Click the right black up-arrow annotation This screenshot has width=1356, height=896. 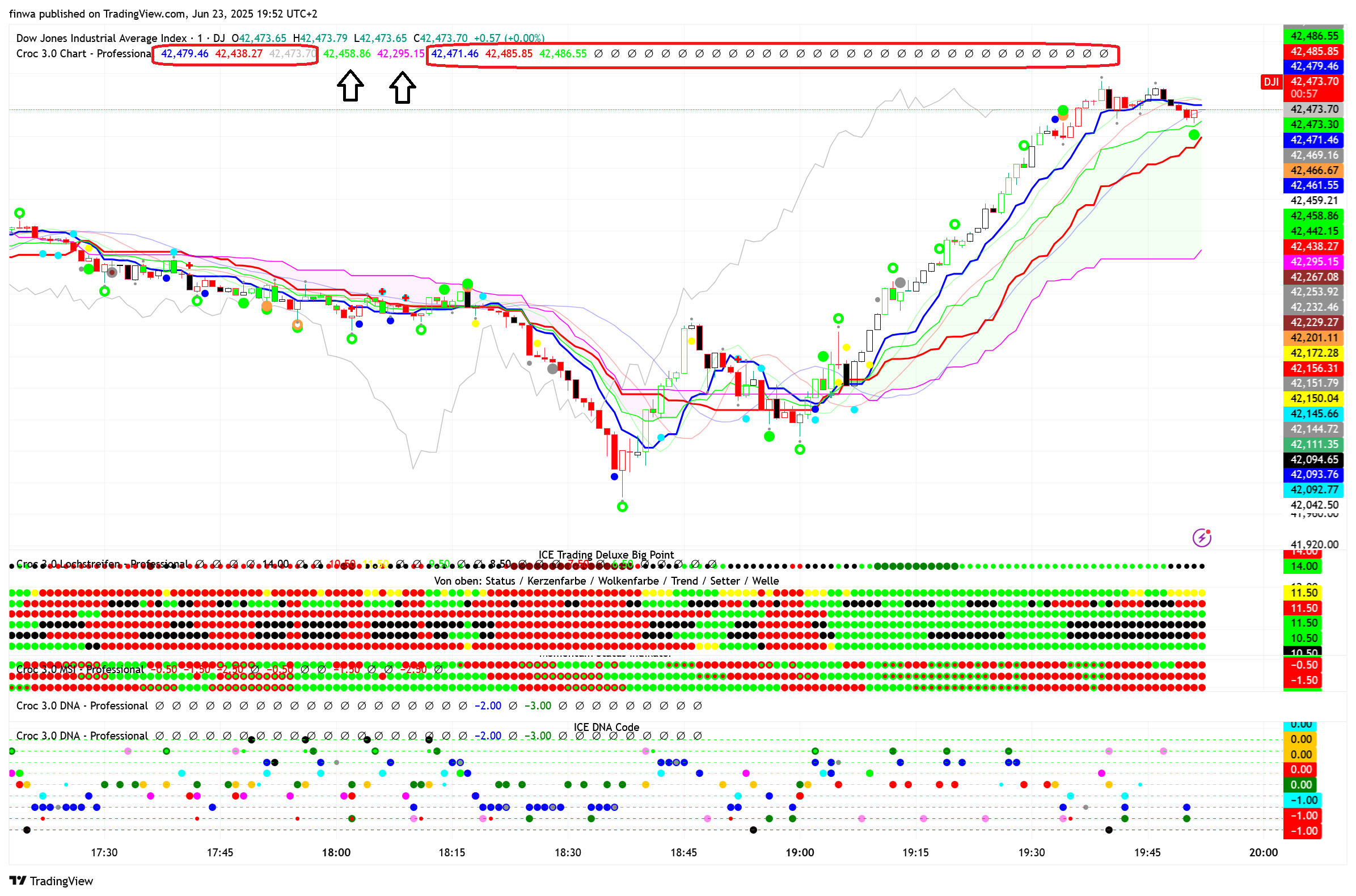[402, 87]
